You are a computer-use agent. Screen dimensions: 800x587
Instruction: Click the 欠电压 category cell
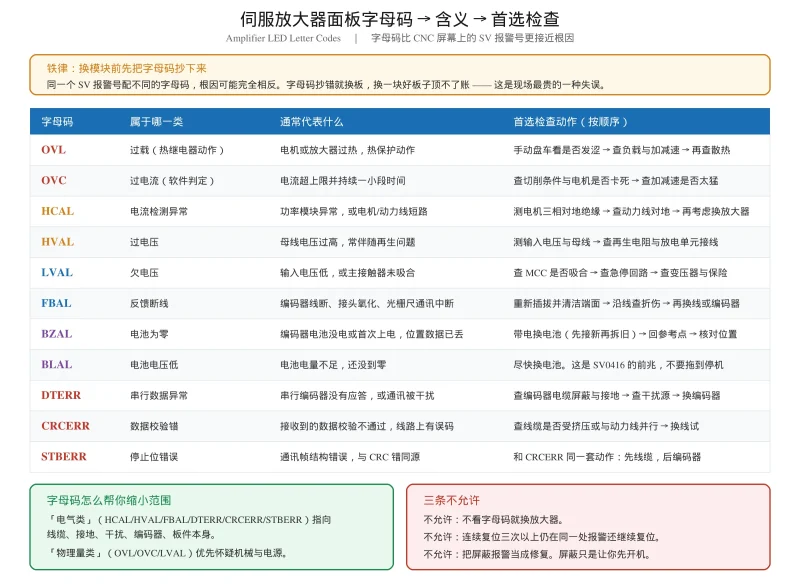click(144, 272)
